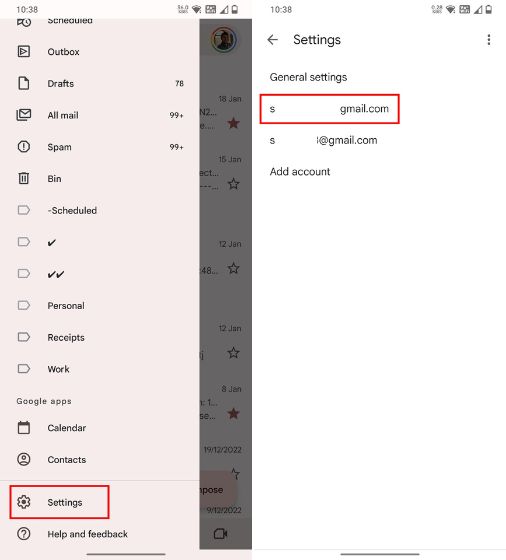
Task: Click the Bin trash can icon
Action: [24, 178]
